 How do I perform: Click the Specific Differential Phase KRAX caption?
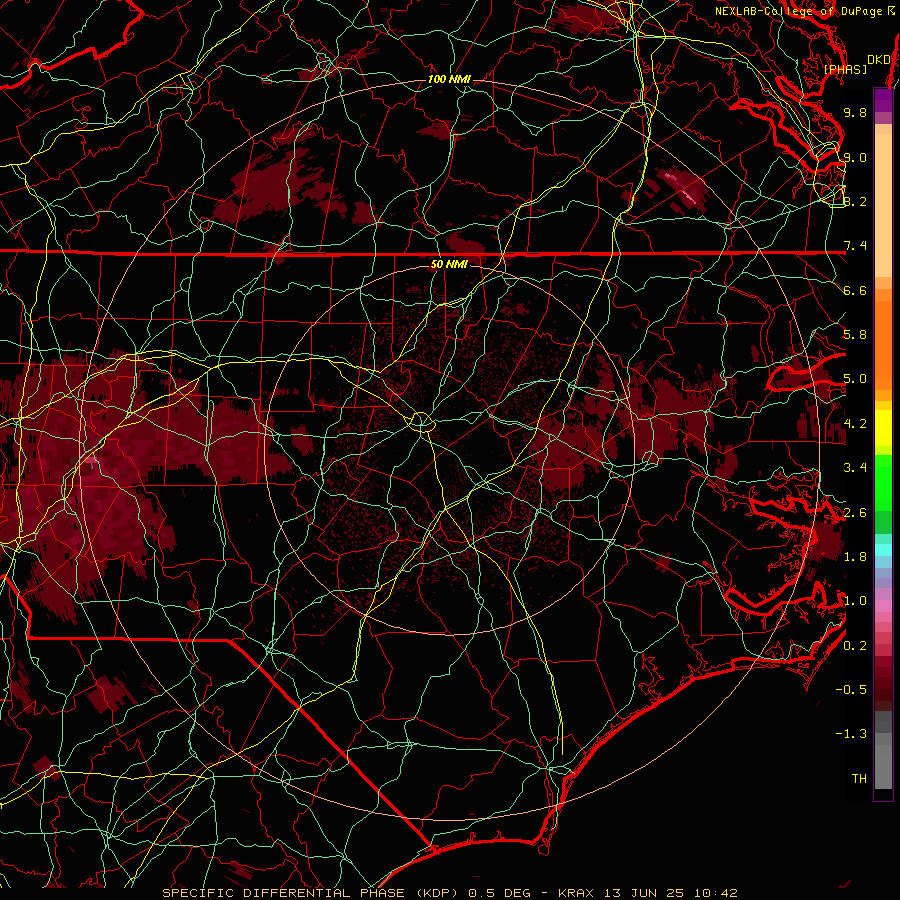450,893
